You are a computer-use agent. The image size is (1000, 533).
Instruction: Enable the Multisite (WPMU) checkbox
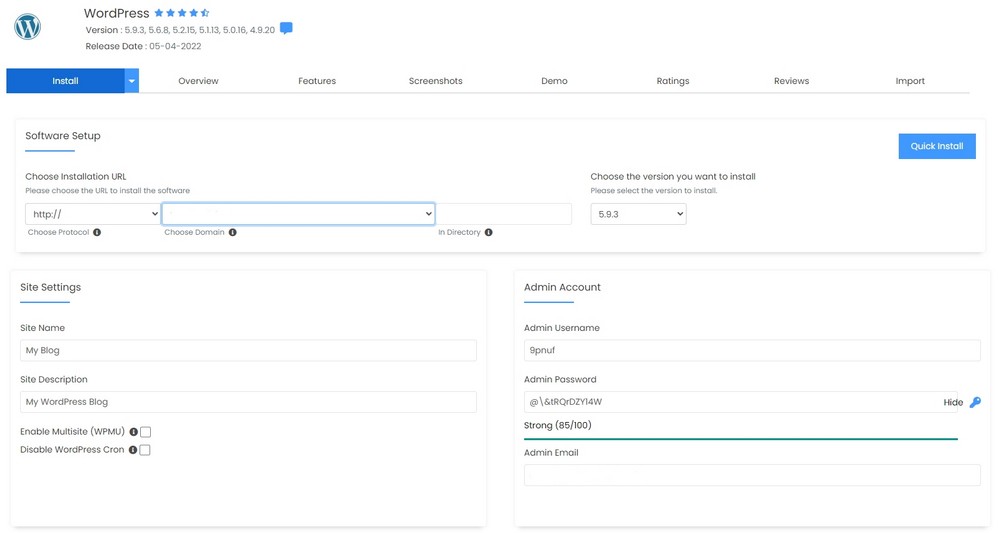(x=146, y=432)
